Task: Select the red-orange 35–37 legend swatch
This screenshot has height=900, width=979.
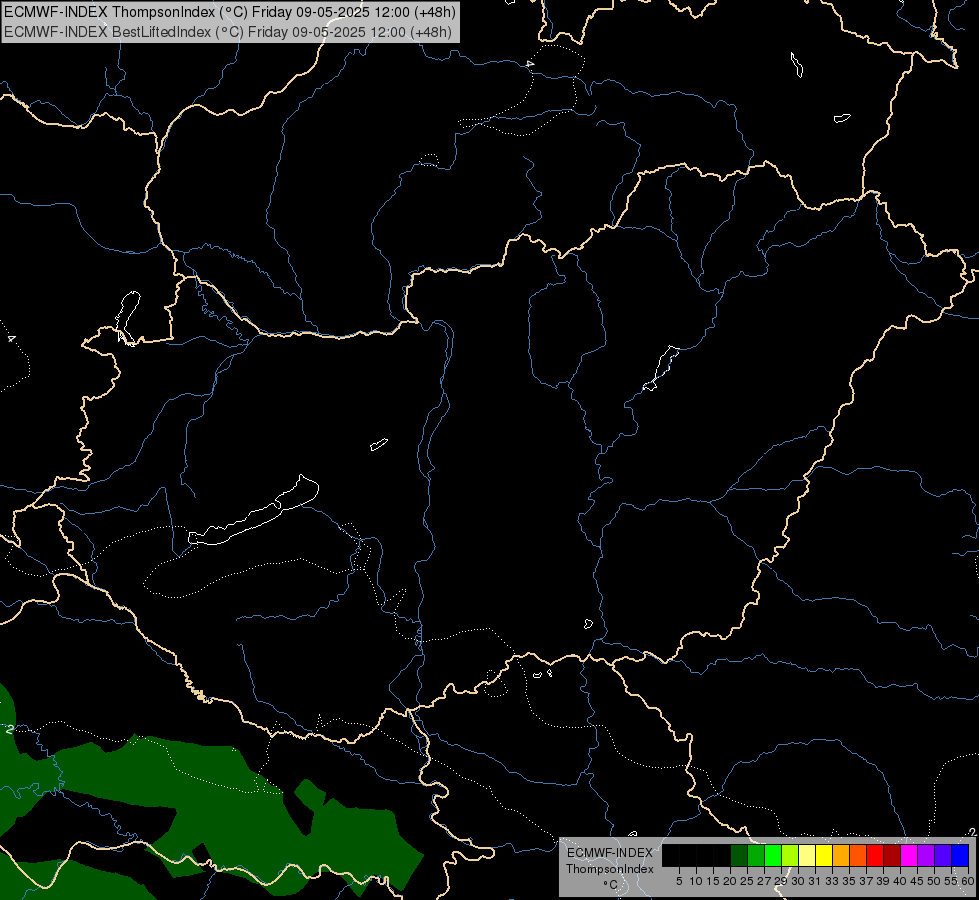Action: click(858, 855)
